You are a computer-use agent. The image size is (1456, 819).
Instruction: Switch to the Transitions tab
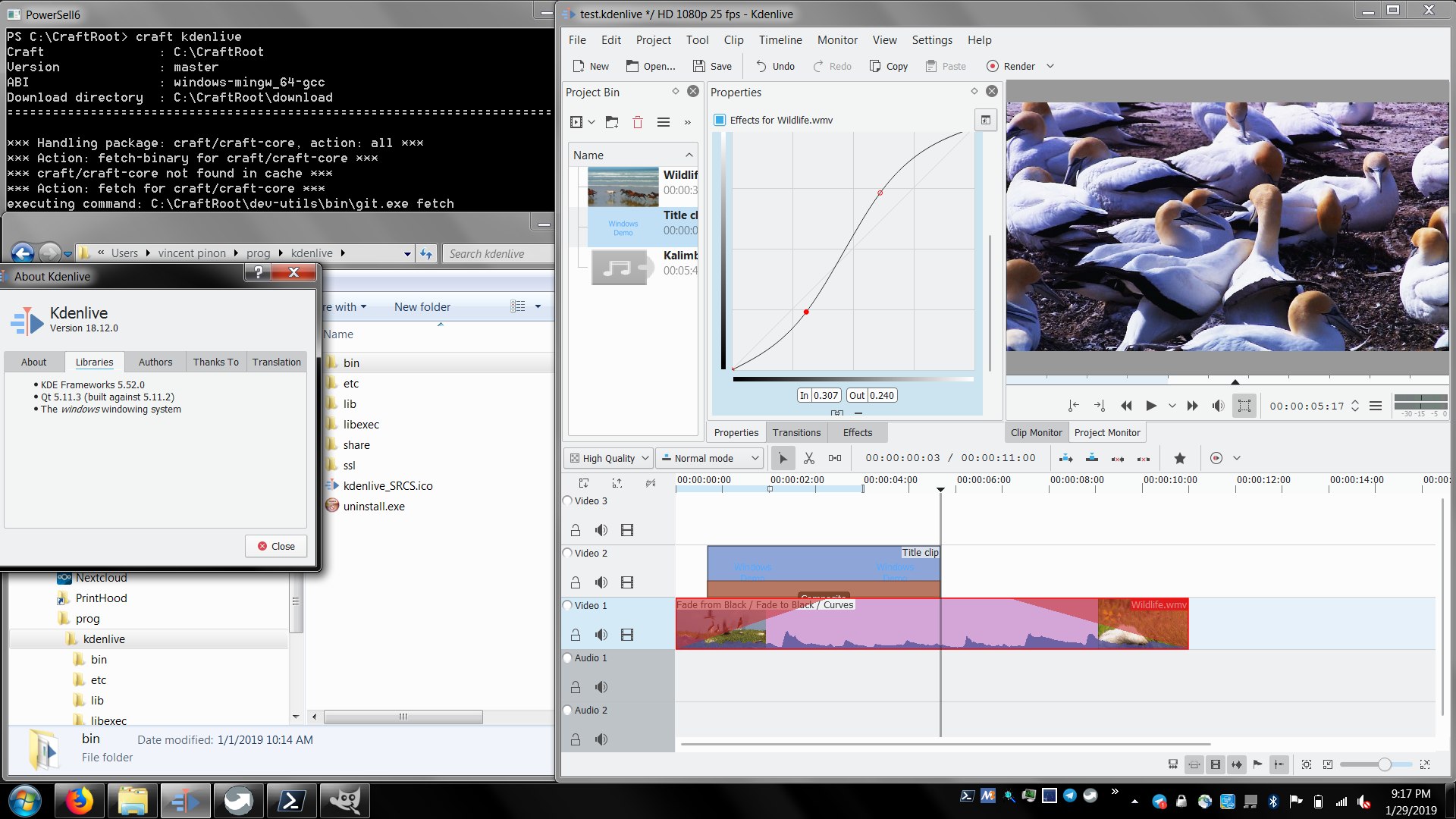click(x=796, y=432)
